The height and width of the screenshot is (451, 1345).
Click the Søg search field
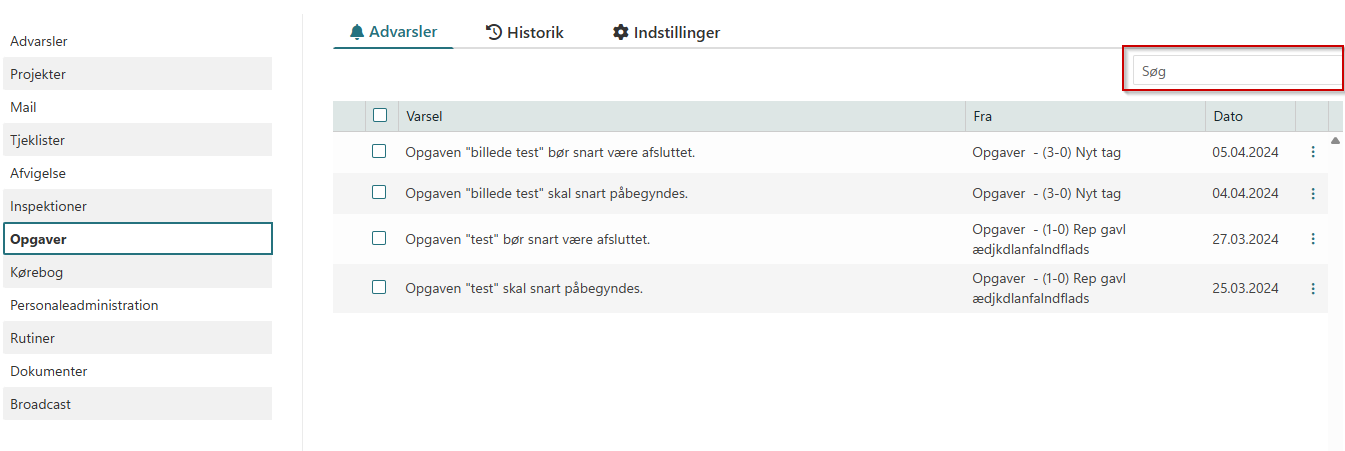coord(1236,71)
